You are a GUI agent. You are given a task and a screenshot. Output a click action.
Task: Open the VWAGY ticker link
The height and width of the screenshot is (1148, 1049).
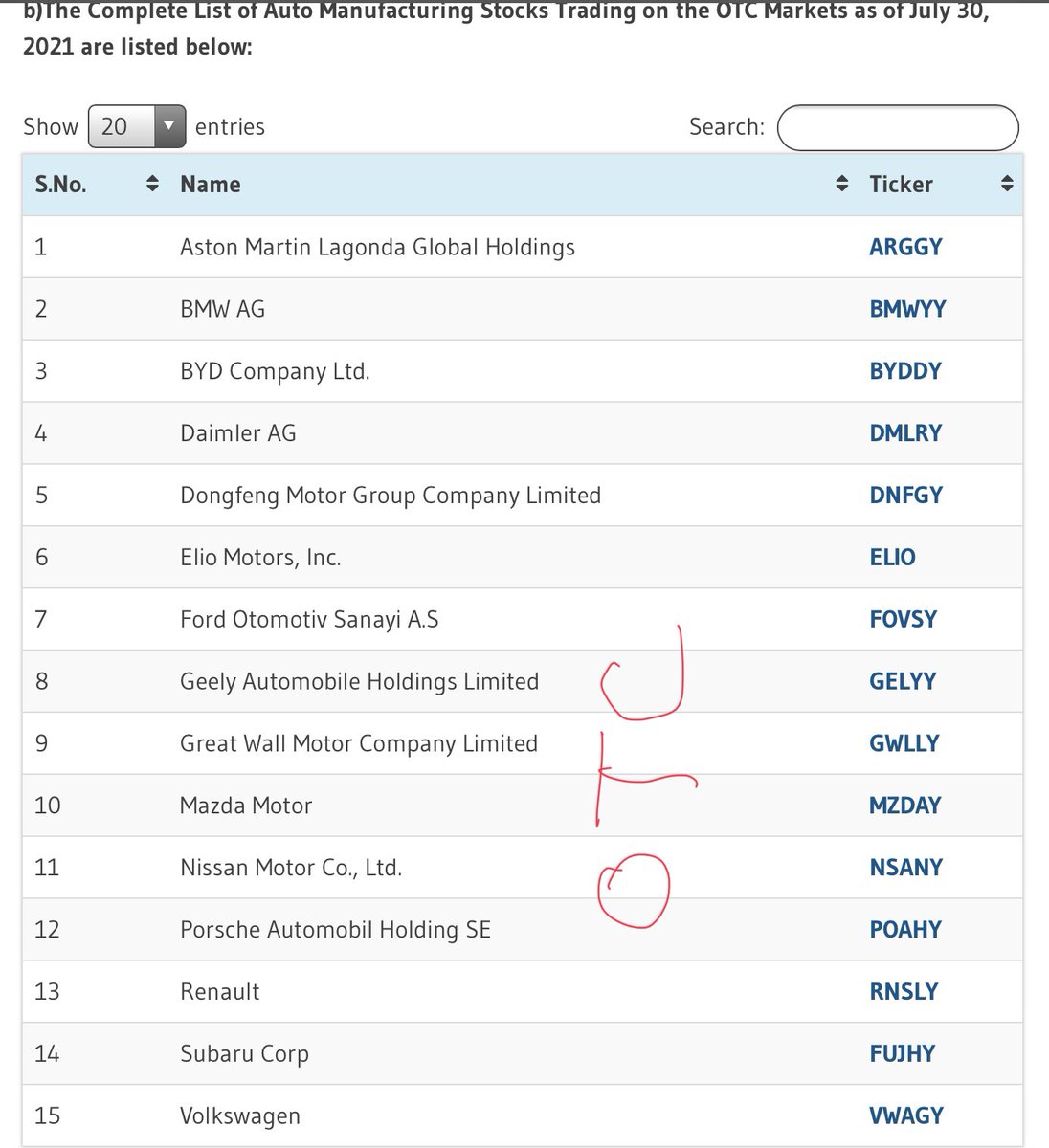[x=906, y=1115]
